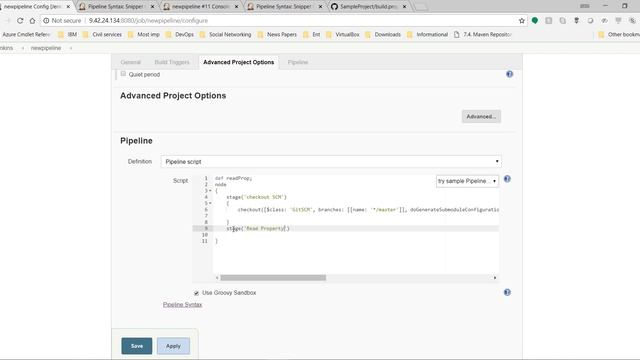Image resolution: width=640 pixels, height=360 pixels.
Task: Open the Azure Cmdlet Reference bookmark
Action: click(x=25, y=35)
